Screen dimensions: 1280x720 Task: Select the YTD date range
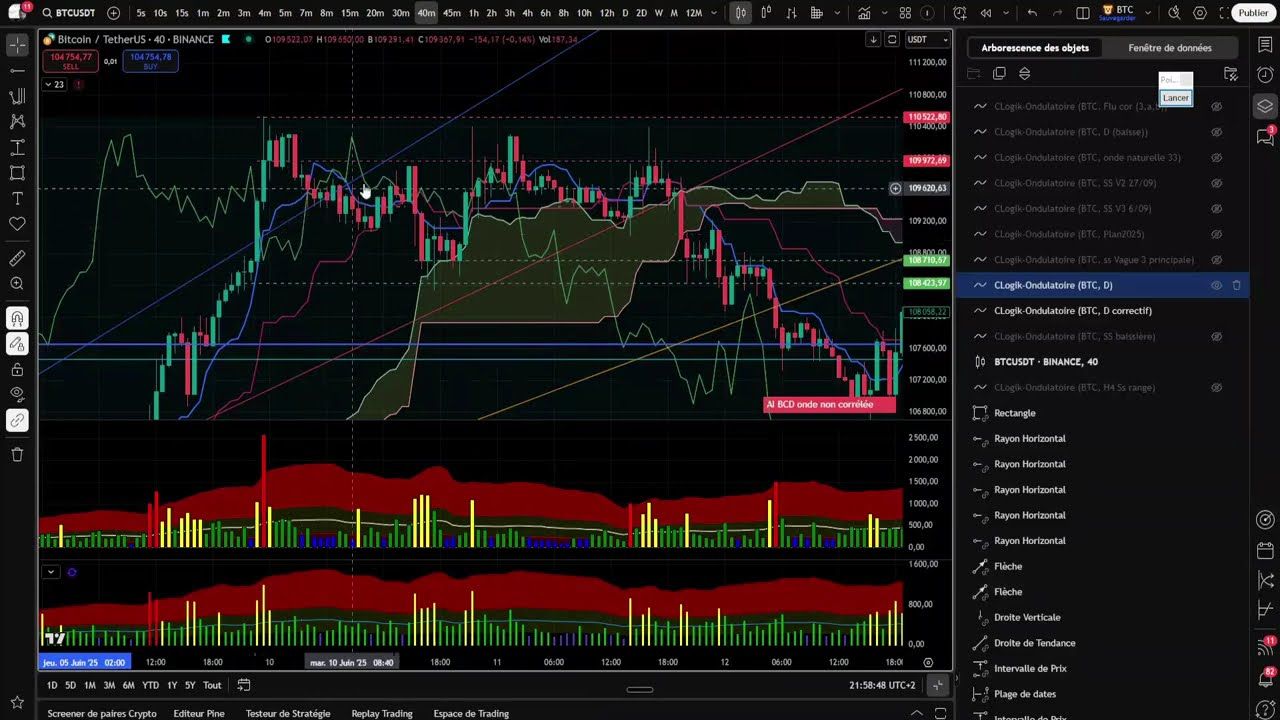tap(150, 685)
